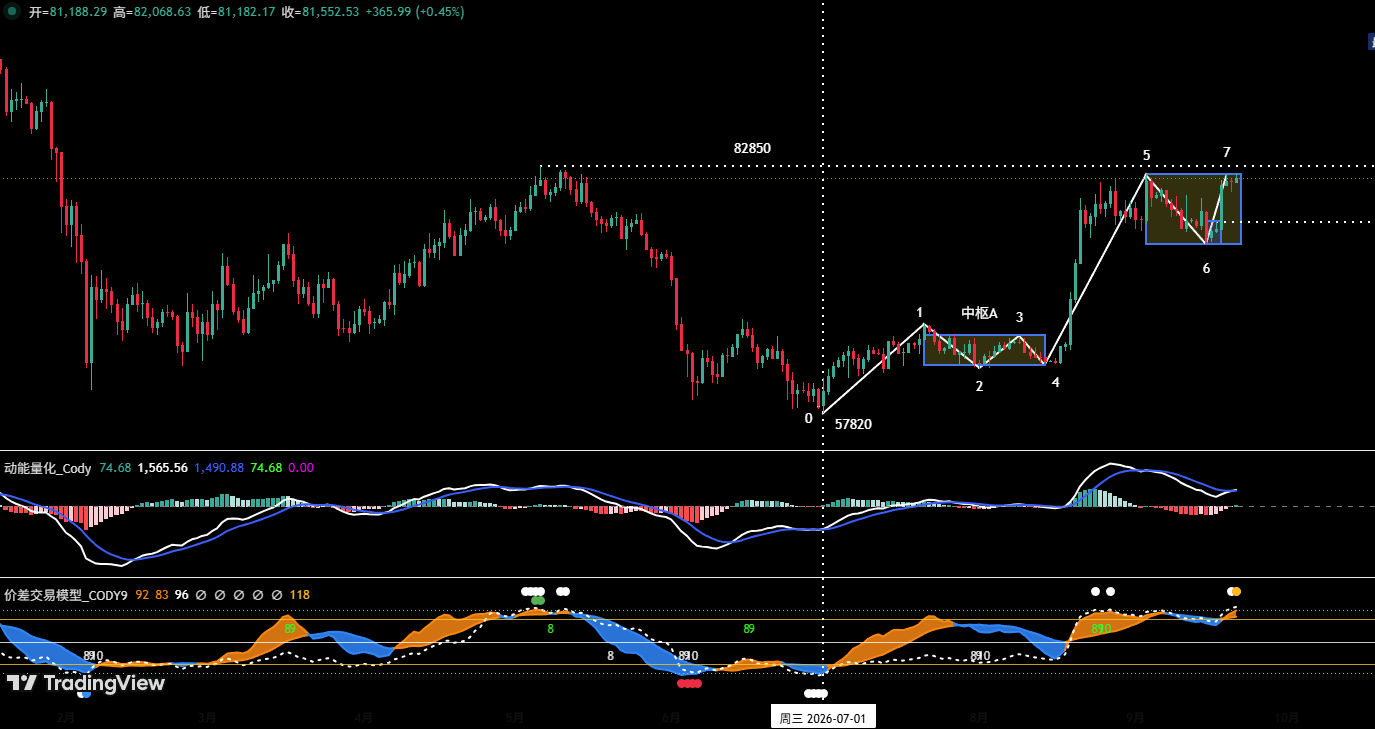Screen dimensions: 1375x729
Task: Click the 6月 time axis label
Action: [671, 717]
